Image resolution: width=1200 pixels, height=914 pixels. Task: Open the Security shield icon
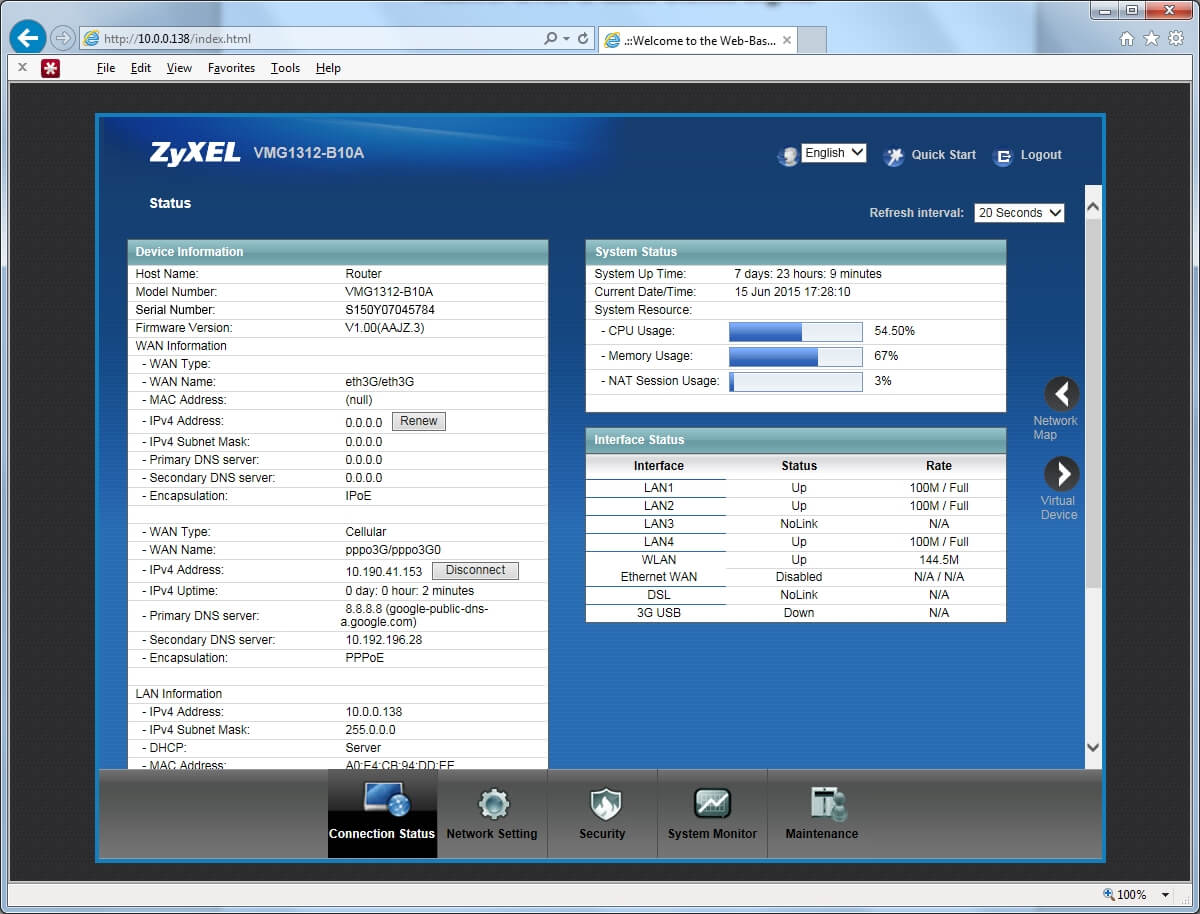603,803
